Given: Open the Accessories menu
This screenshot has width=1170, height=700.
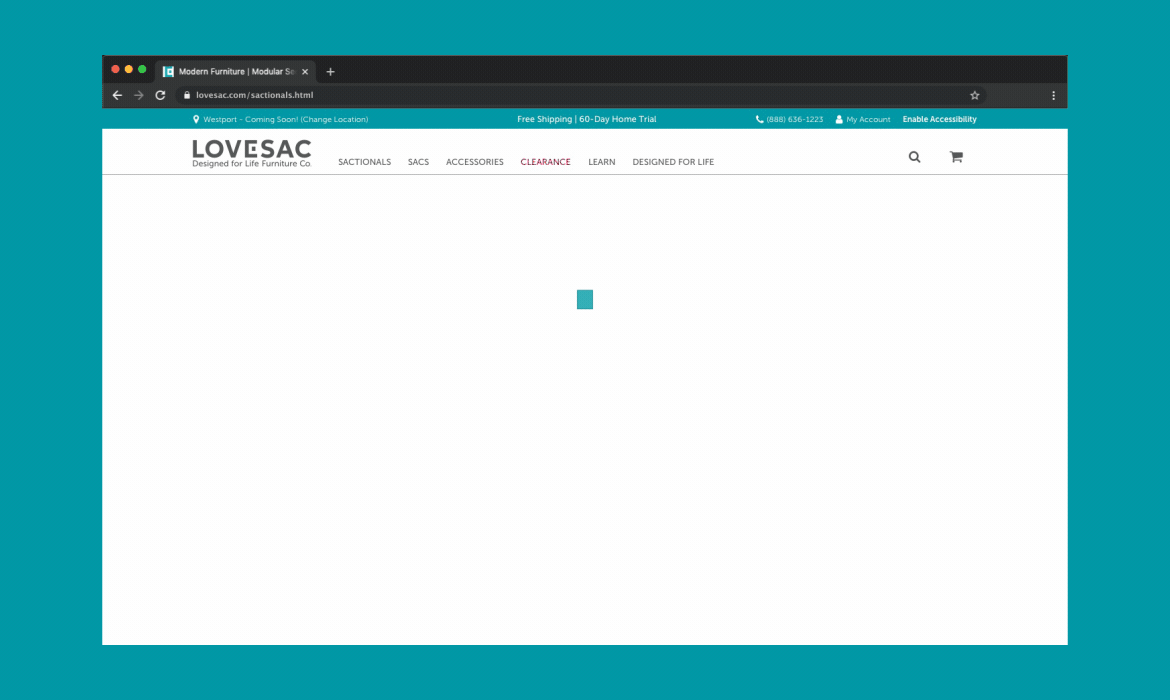Looking at the screenshot, I should tap(475, 162).
